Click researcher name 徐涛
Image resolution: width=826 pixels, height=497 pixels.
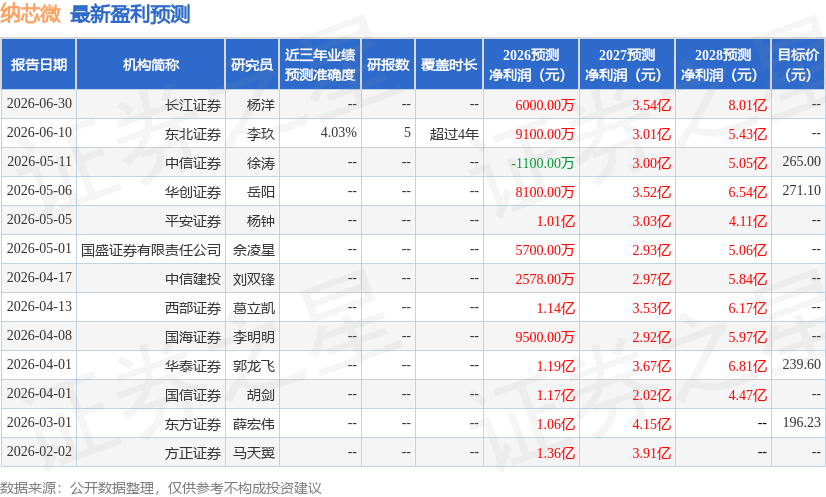[261, 163]
